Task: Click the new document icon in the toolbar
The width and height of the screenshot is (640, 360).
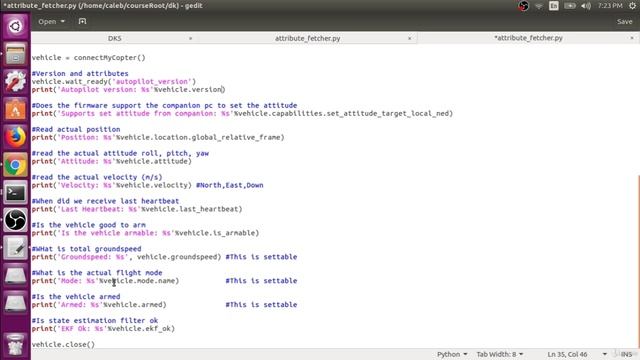Action: click(82, 21)
